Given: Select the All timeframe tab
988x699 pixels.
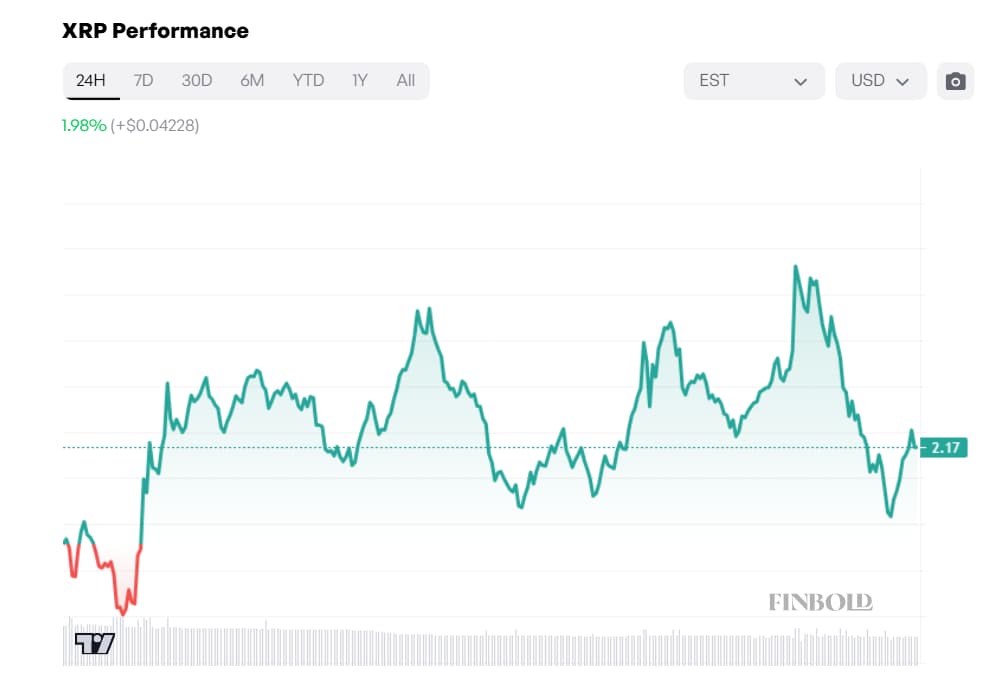Looking at the screenshot, I should click(x=405, y=81).
